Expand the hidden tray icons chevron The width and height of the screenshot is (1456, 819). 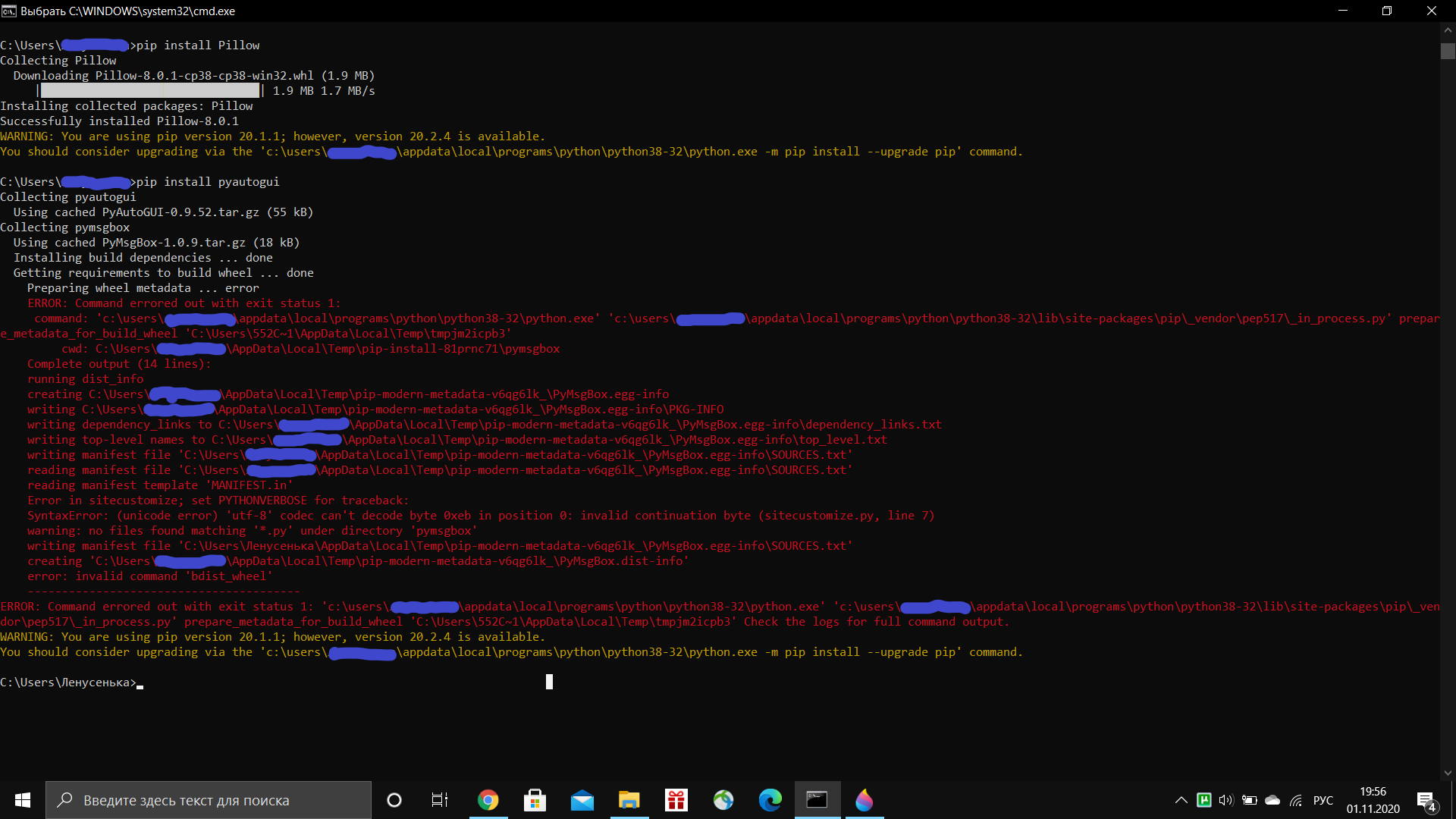click(1181, 800)
